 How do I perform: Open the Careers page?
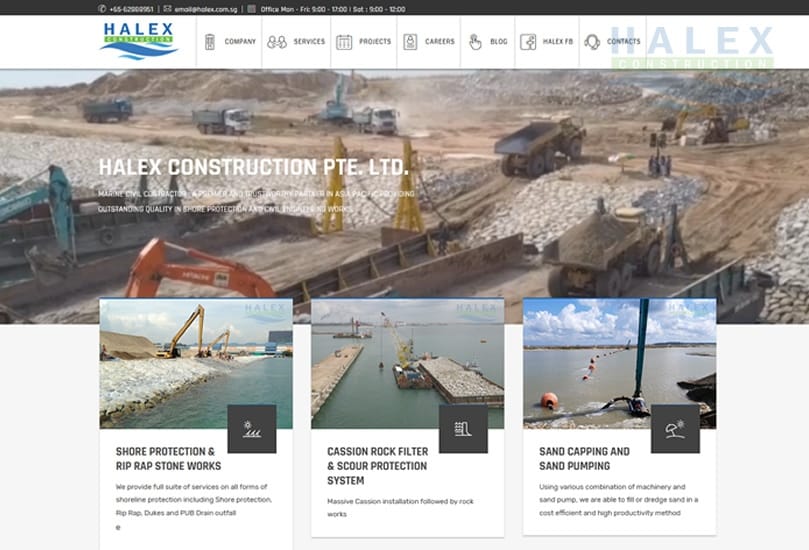tap(440, 42)
